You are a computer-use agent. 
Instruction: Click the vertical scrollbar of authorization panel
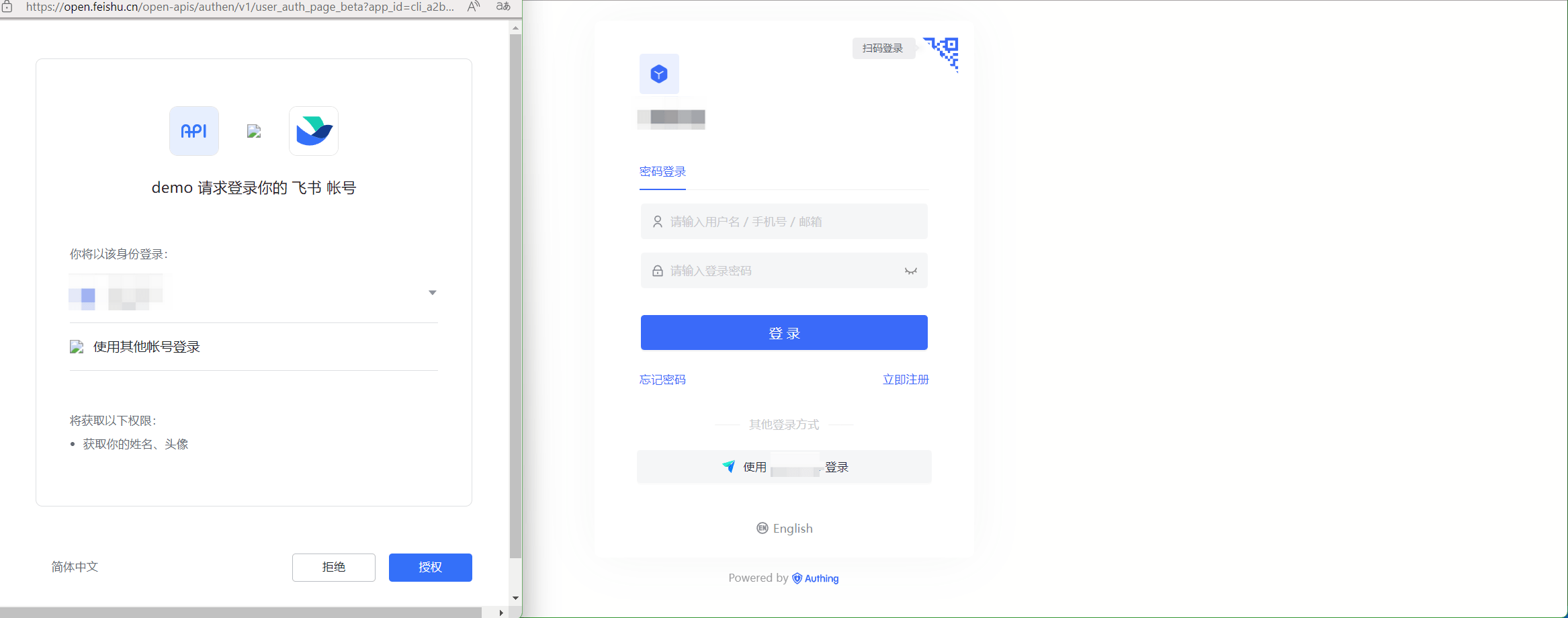(515, 296)
